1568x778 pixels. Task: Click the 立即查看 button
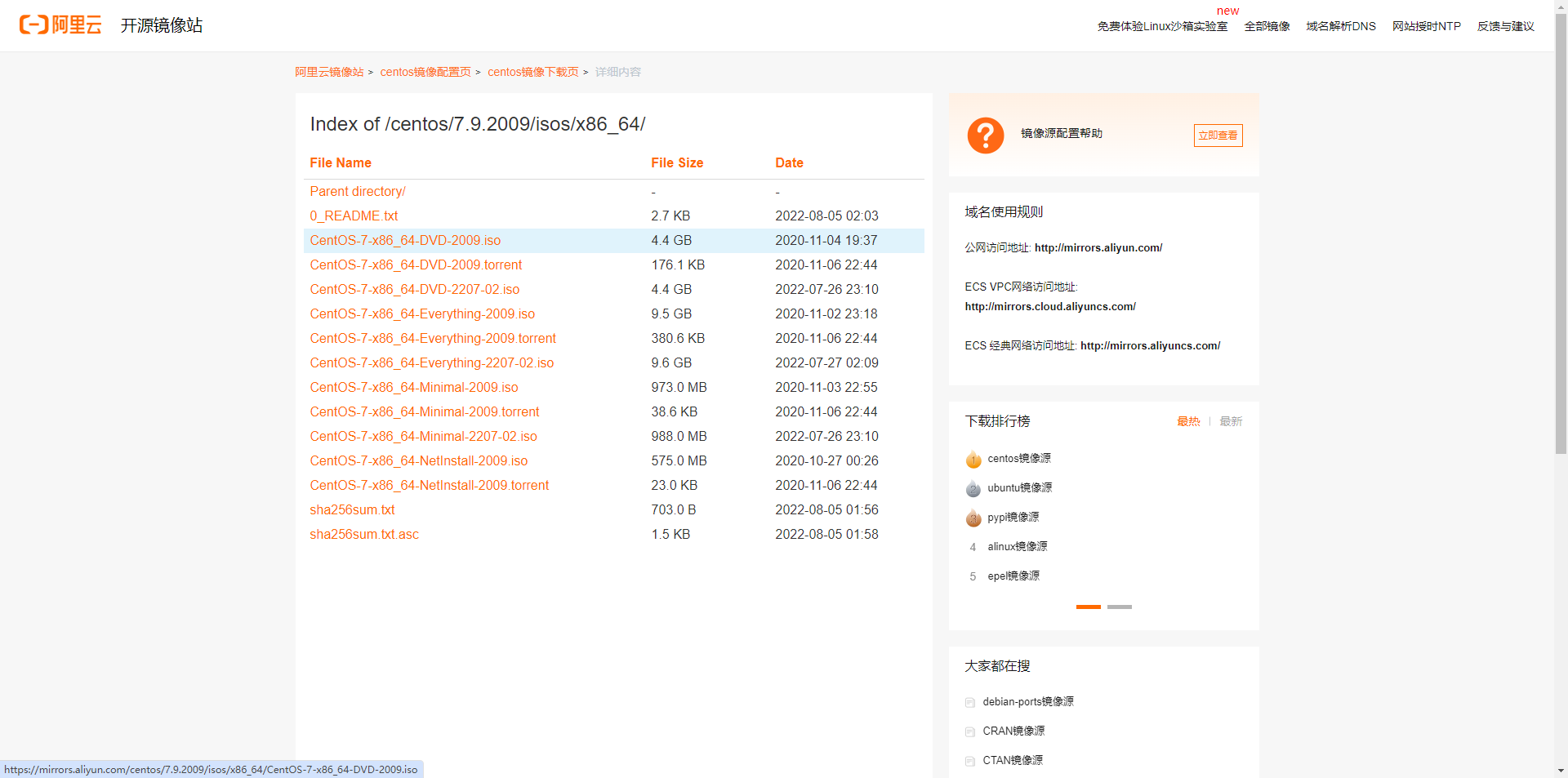1218,136
